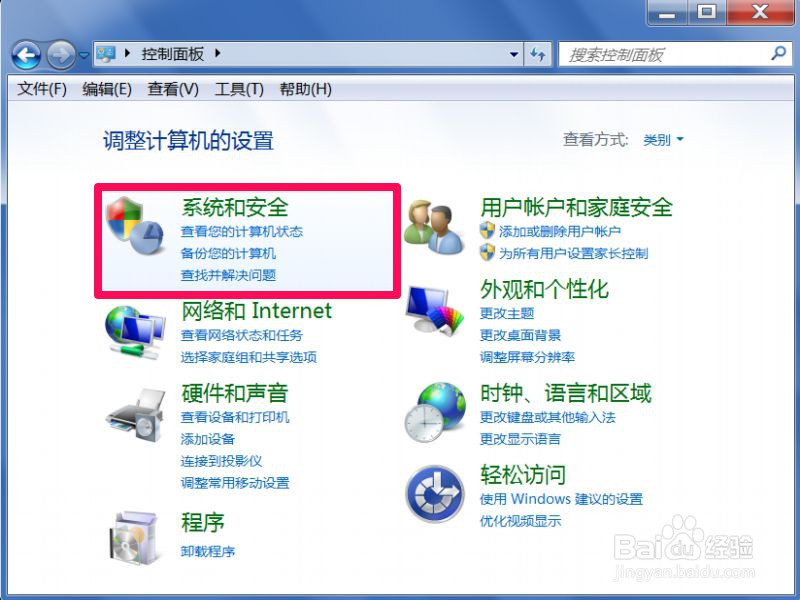The width and height of the screenshot is (800, 600).
Task: Focus the 搜索控制面板 search field
Action: coord(666,54)
